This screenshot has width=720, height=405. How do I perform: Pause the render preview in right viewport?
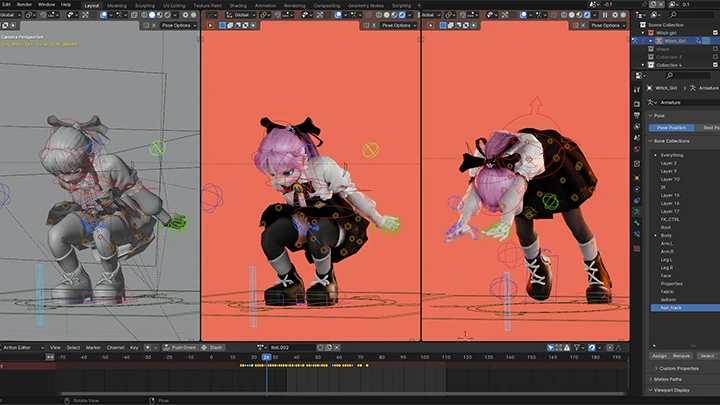pyautogui.click(x=605, y=15)
